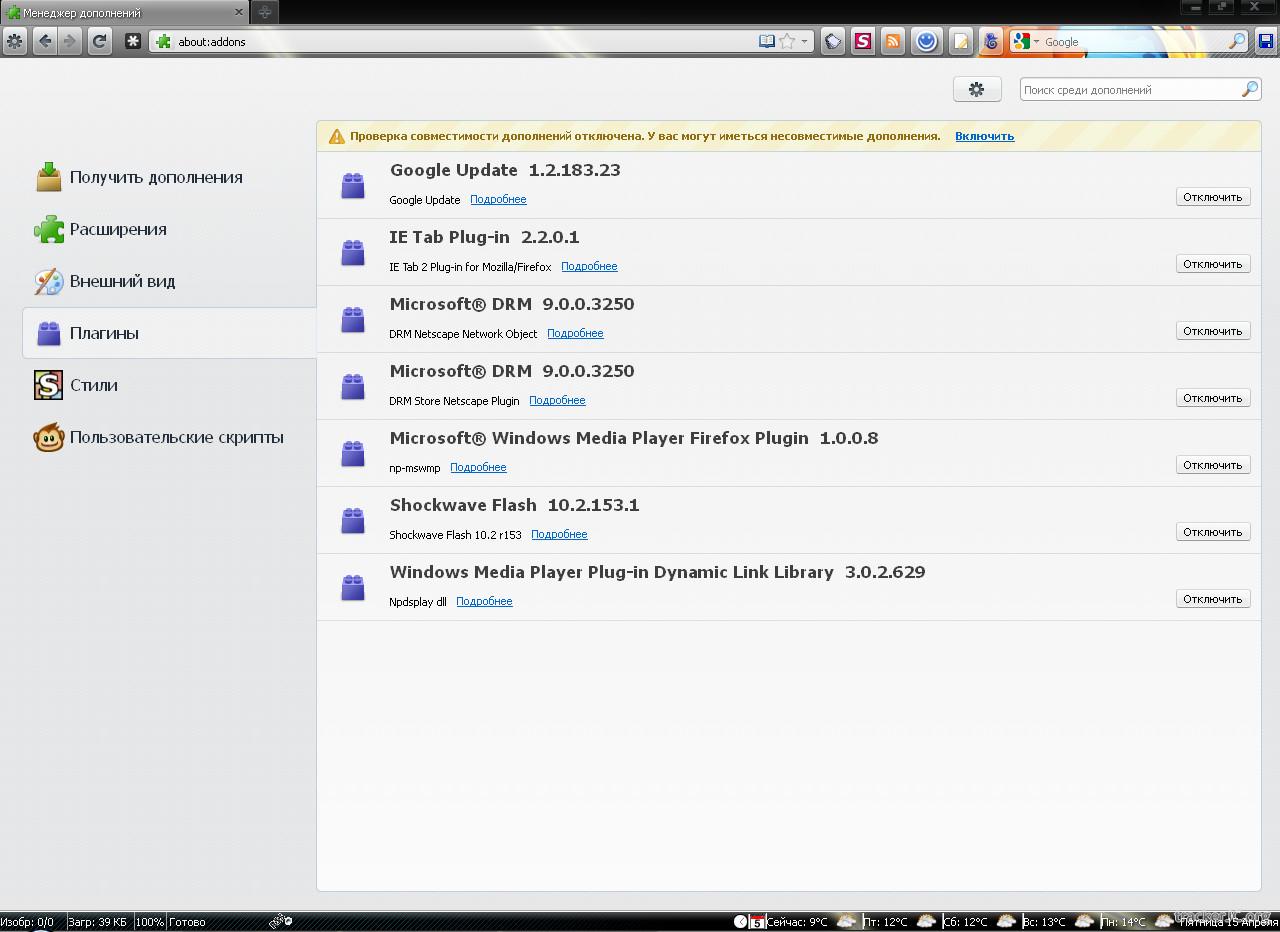Viewport: 1280px width, 932px height.
Task: Click the Включить compatibility check link
Action: pos(984,136)
